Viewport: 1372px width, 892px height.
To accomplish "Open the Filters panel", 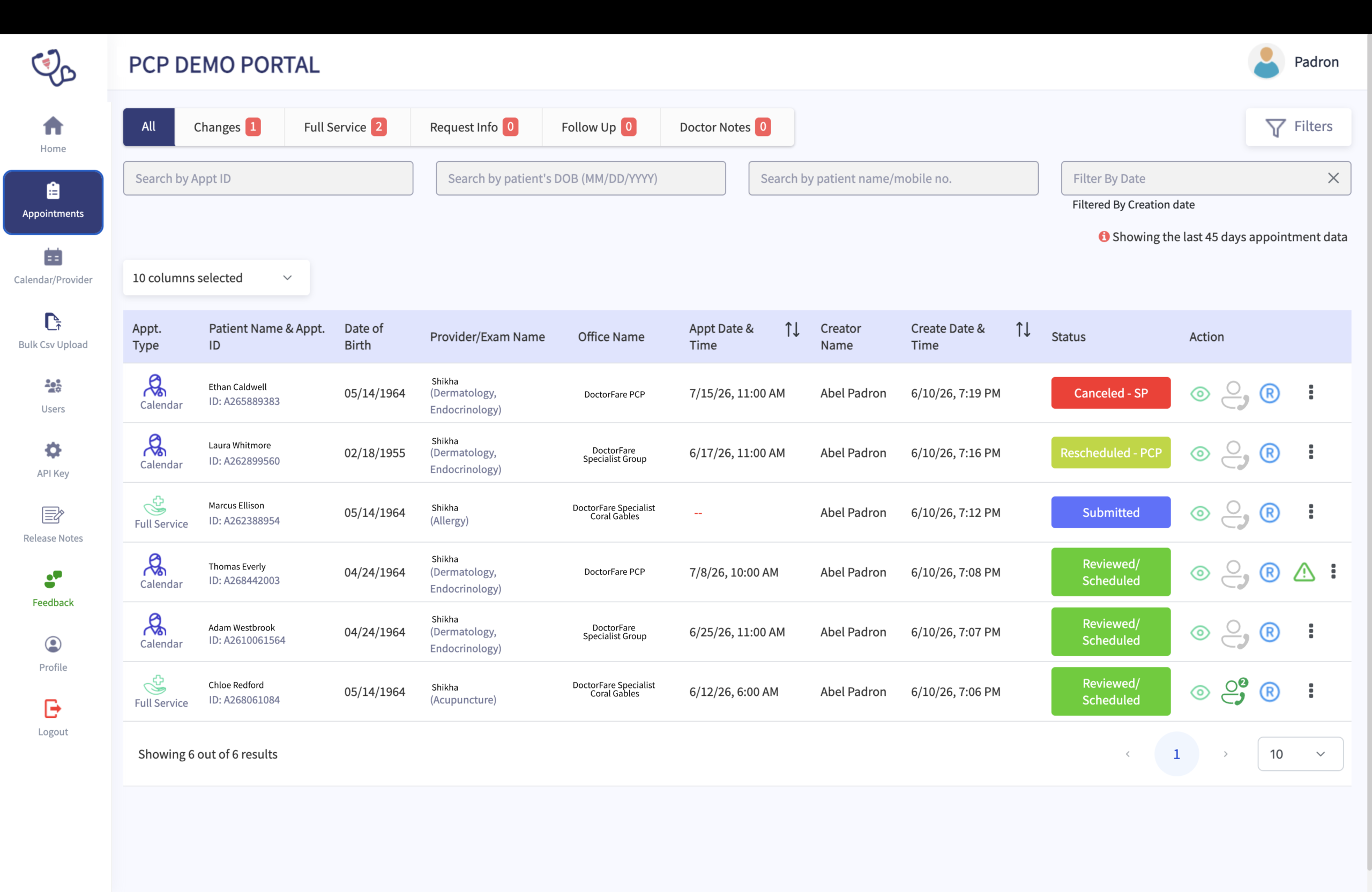I will 1298,127.
